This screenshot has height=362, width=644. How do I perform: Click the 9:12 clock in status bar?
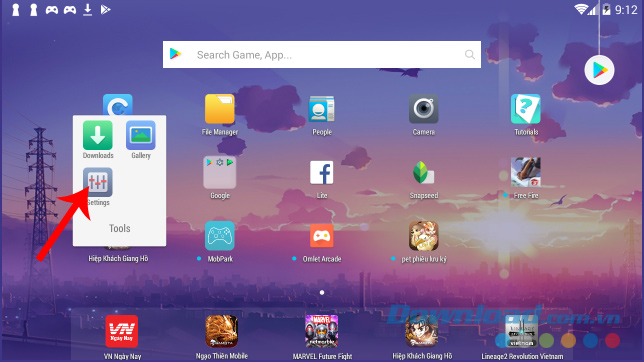626,10
